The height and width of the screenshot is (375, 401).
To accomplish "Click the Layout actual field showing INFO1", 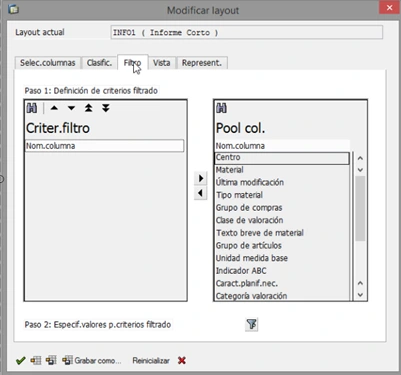I will pos(247,32).
